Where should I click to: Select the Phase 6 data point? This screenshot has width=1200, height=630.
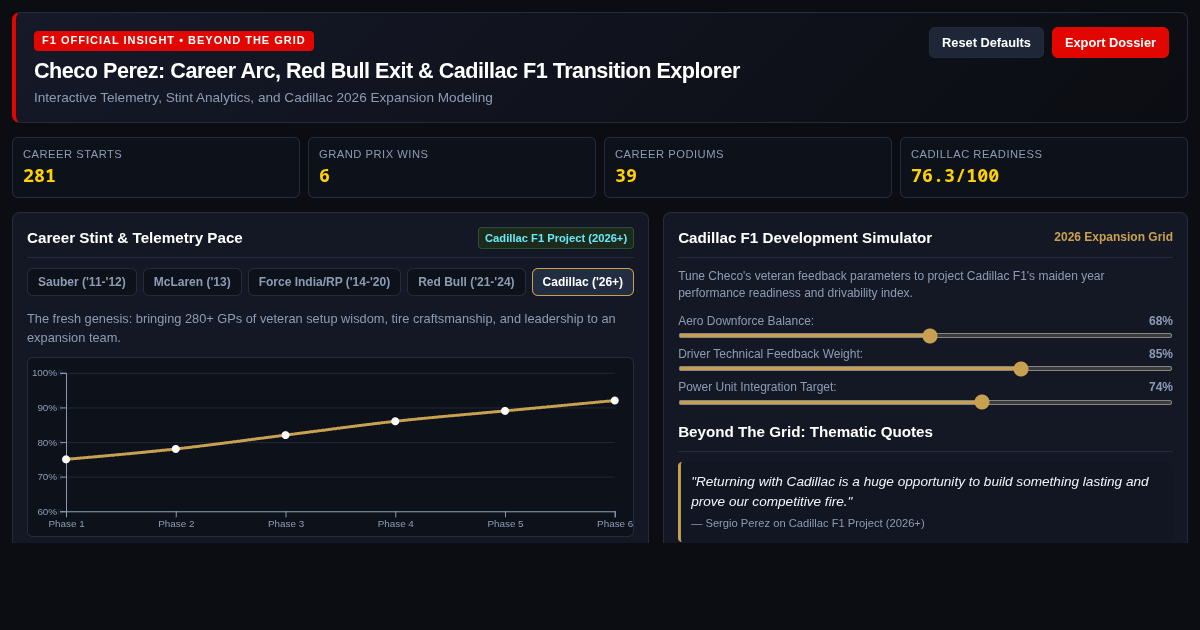(x=615, y=400)
